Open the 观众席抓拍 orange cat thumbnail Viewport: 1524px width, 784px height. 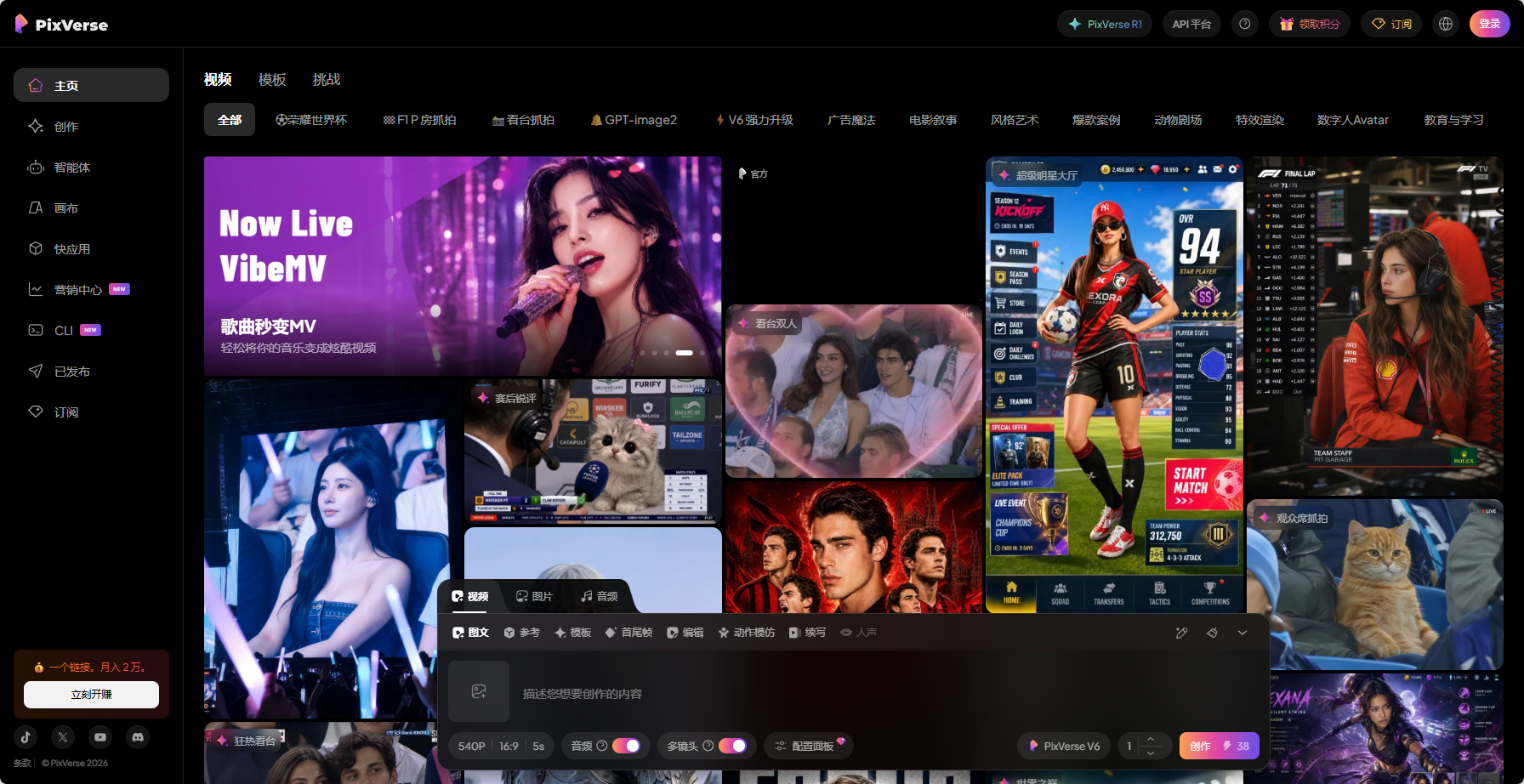pyautogui.click(x=1375, y=584)
